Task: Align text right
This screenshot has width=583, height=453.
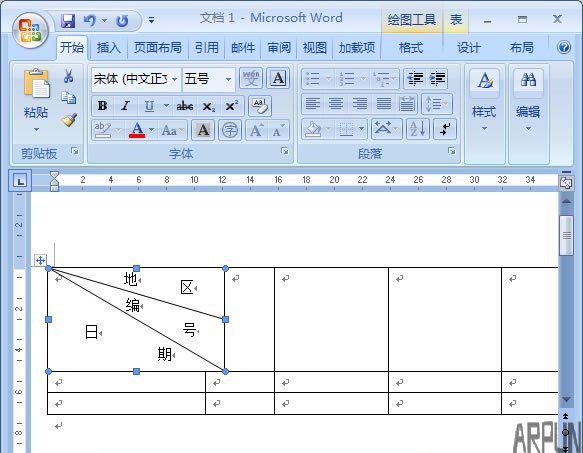Action: tap(360, 104)
